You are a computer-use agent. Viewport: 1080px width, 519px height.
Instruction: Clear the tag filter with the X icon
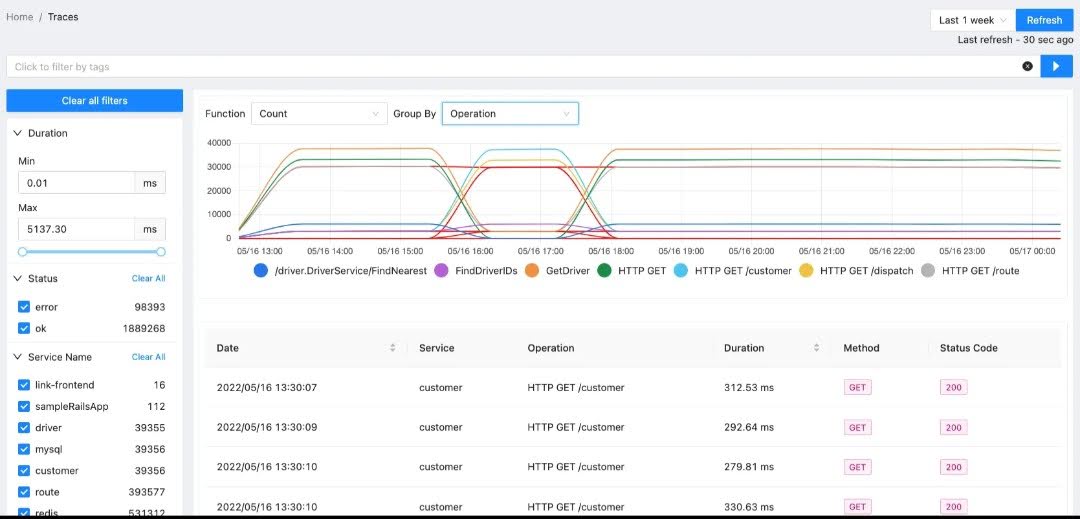point(1027,66)
